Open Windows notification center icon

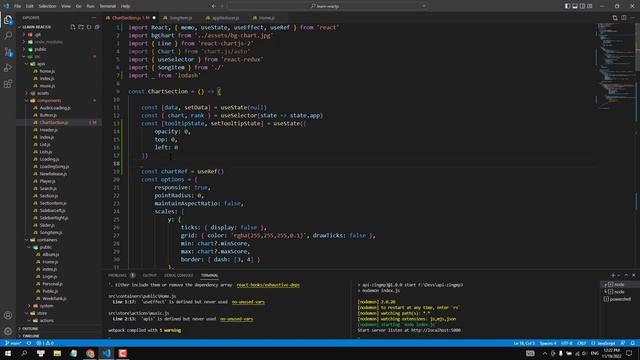point(629,353)
